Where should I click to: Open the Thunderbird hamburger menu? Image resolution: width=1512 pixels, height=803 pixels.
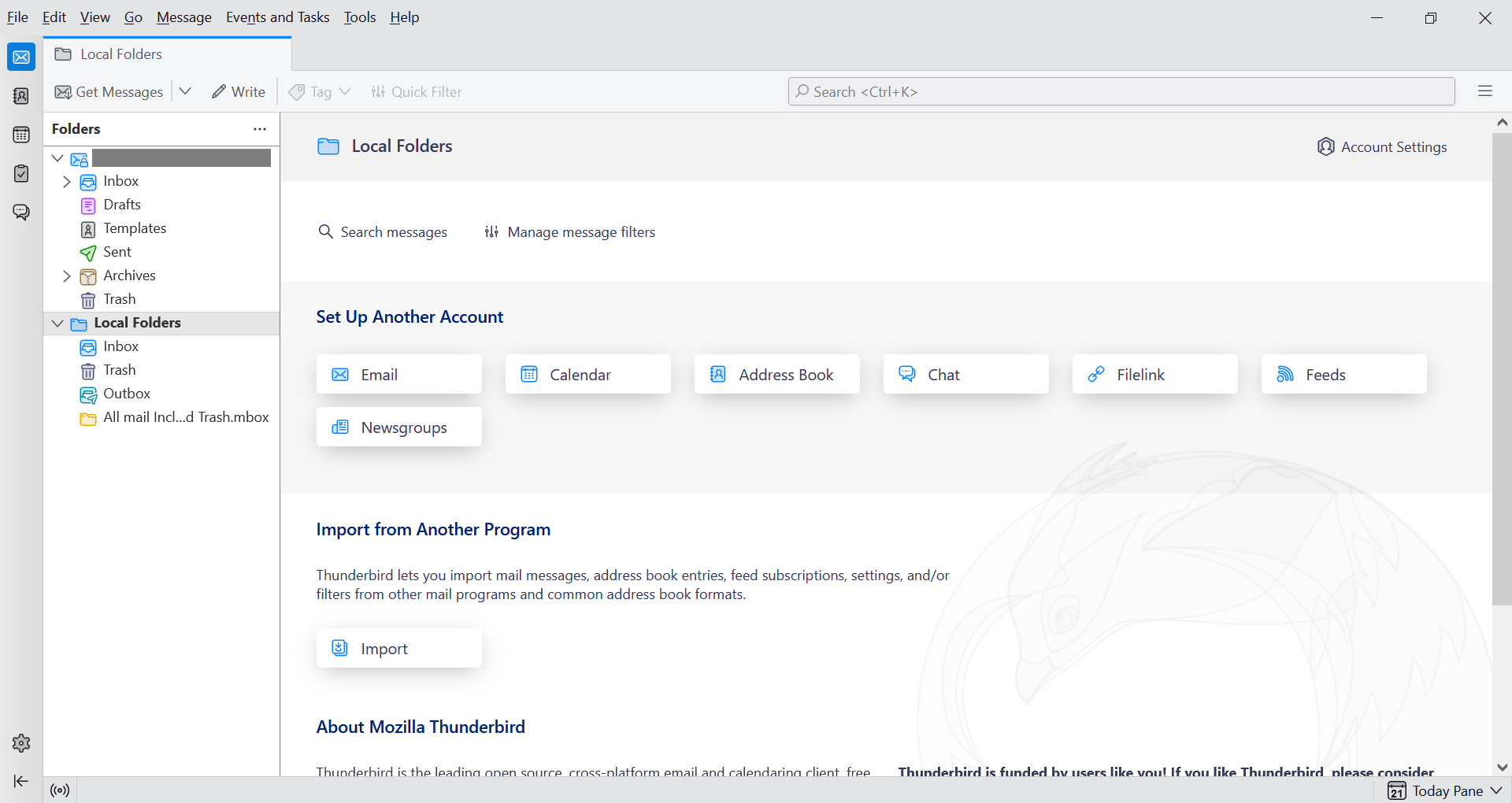tap(1485, 91)
